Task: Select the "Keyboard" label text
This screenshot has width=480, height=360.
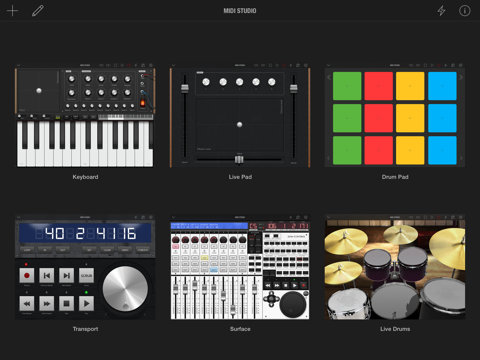Action: tap(85, 177)
